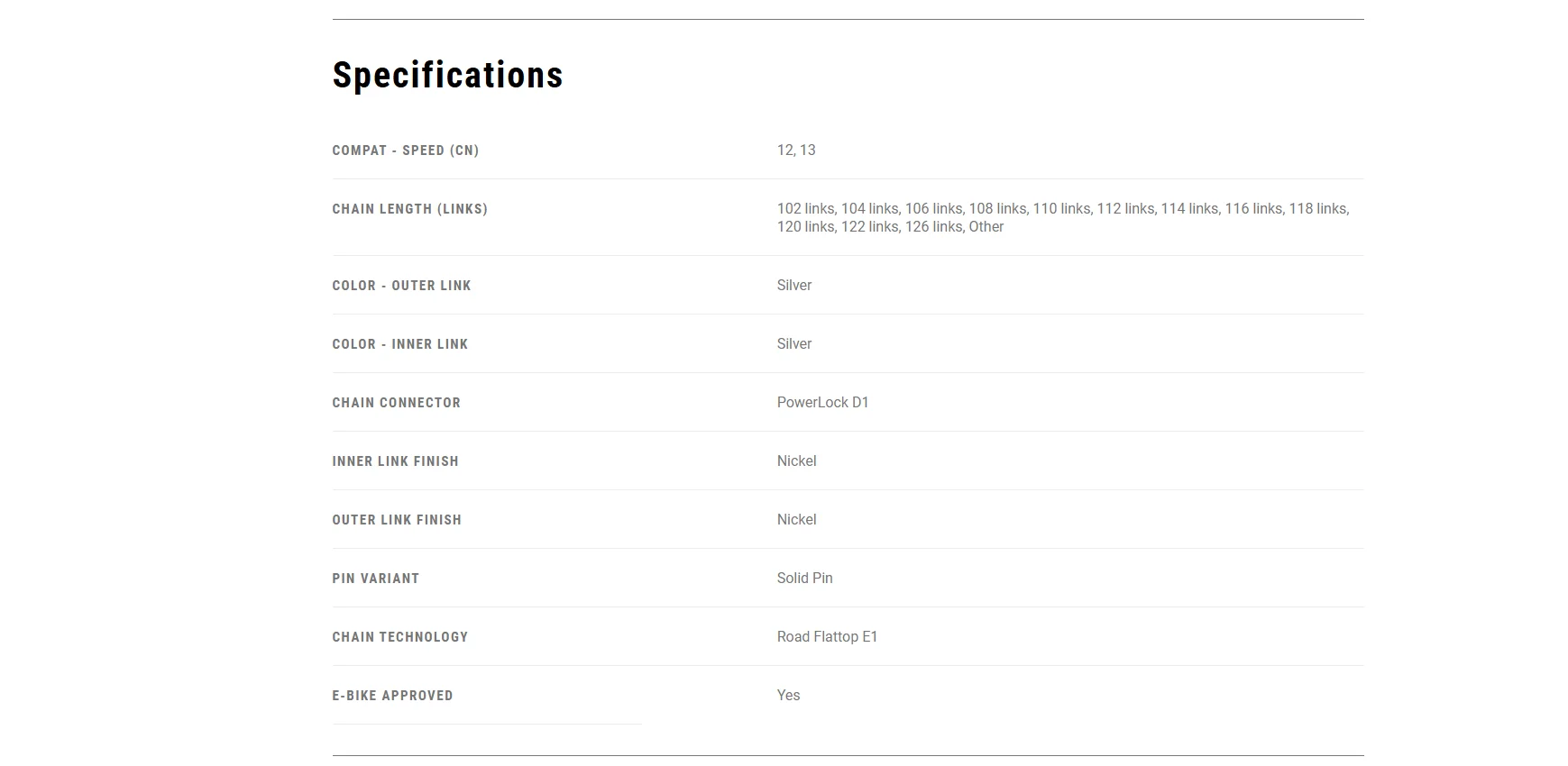
Task: Select Nickel value for inner link finish
Action: pos(797,461)
